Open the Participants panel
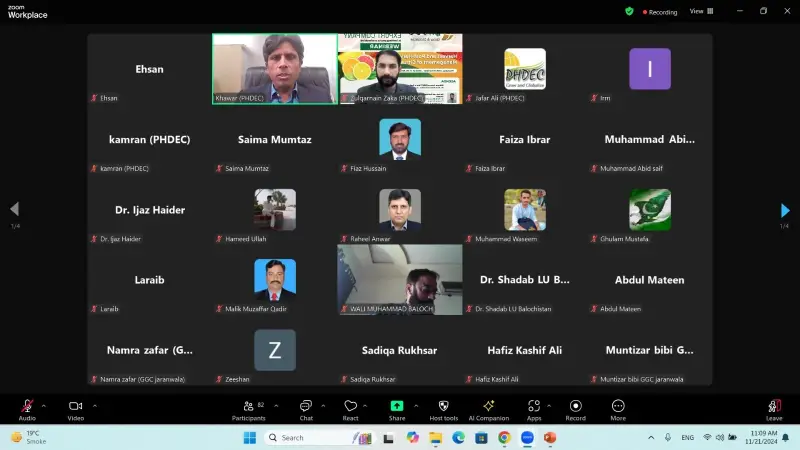The width and height of the screenshot is (800, 450). (x=247, y=407)
